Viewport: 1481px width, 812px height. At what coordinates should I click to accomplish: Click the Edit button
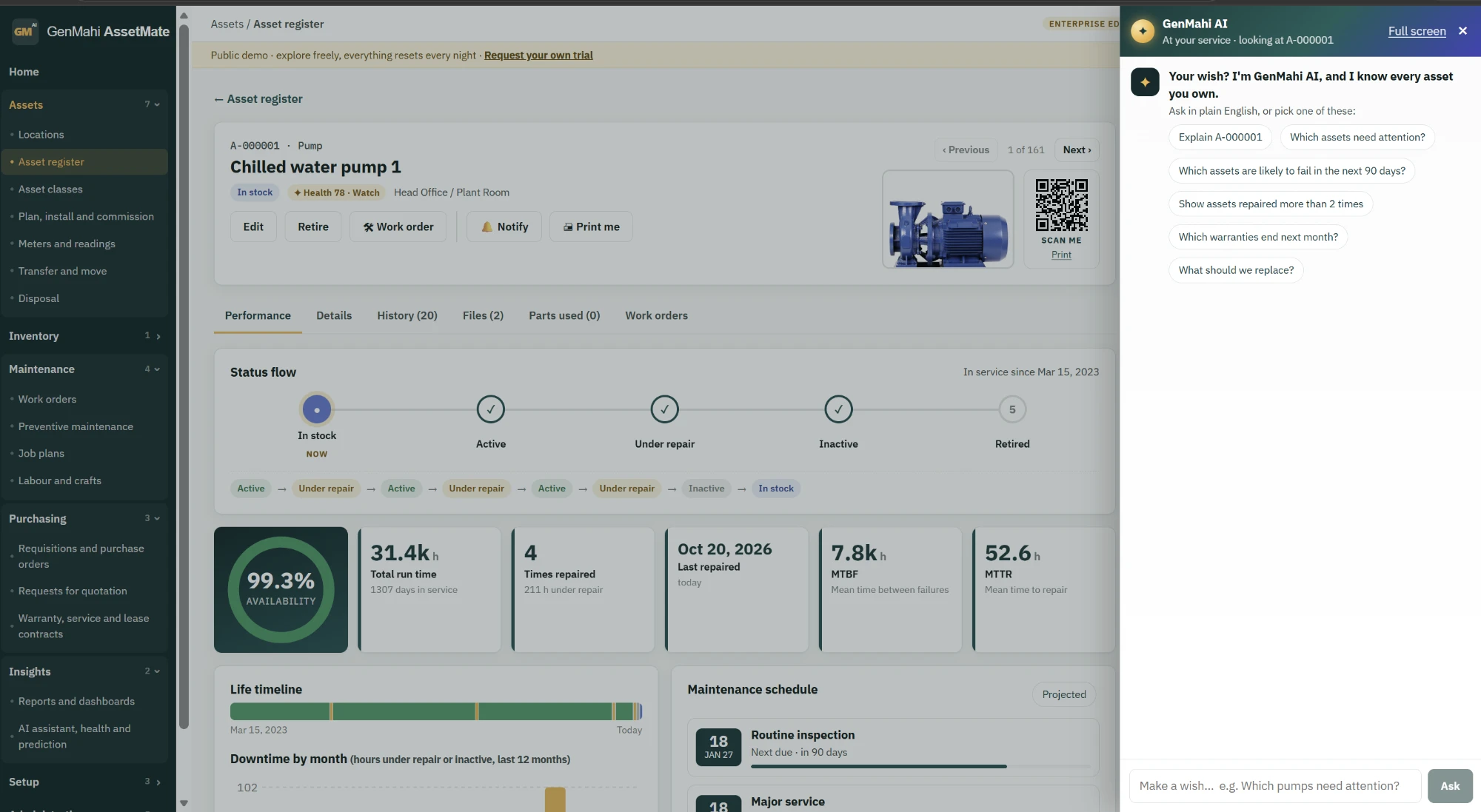pos(253,227)
